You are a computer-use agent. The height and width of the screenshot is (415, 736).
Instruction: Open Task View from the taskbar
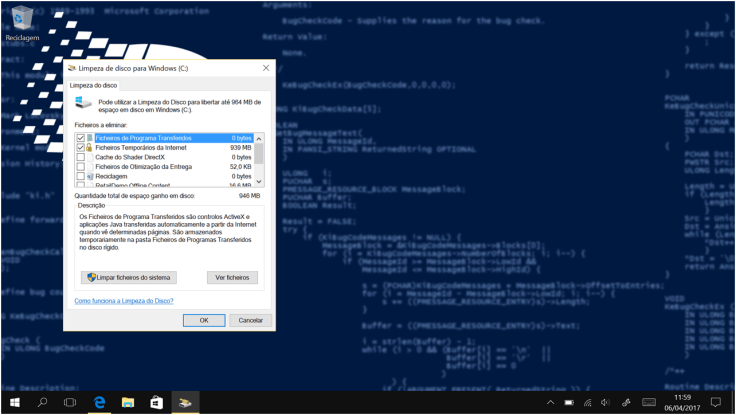pos(71,402)
